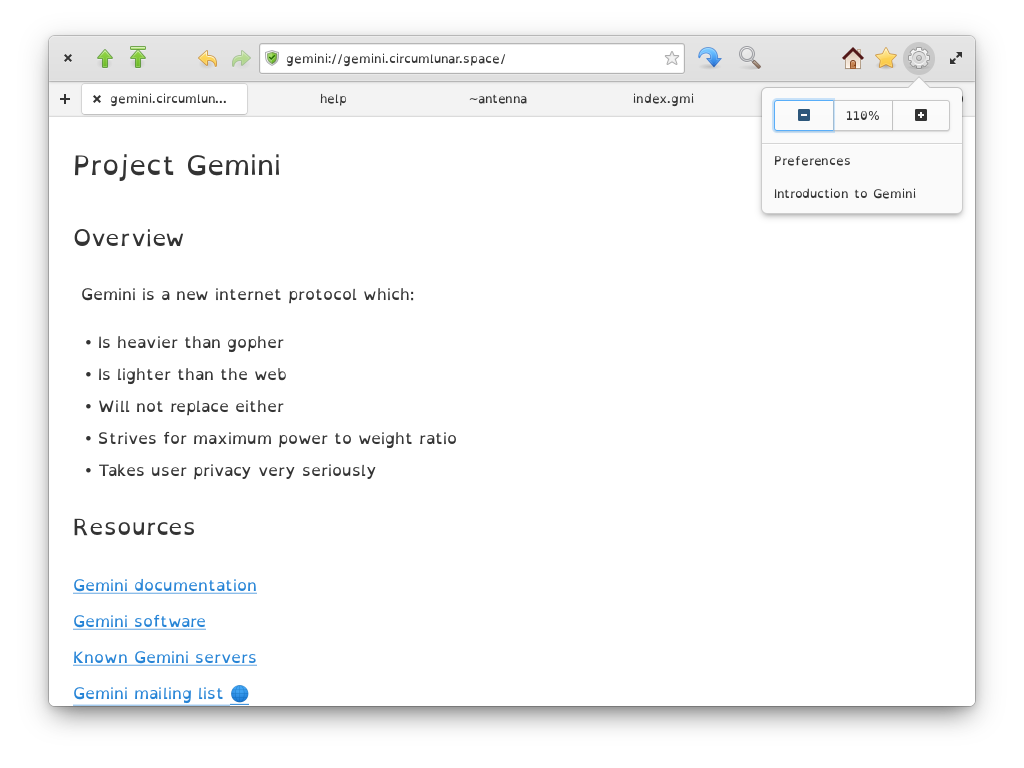Click the go-to-root top arrow icon
The width and height of the screenshot is (1024, 768).
(x=138, y=57)
